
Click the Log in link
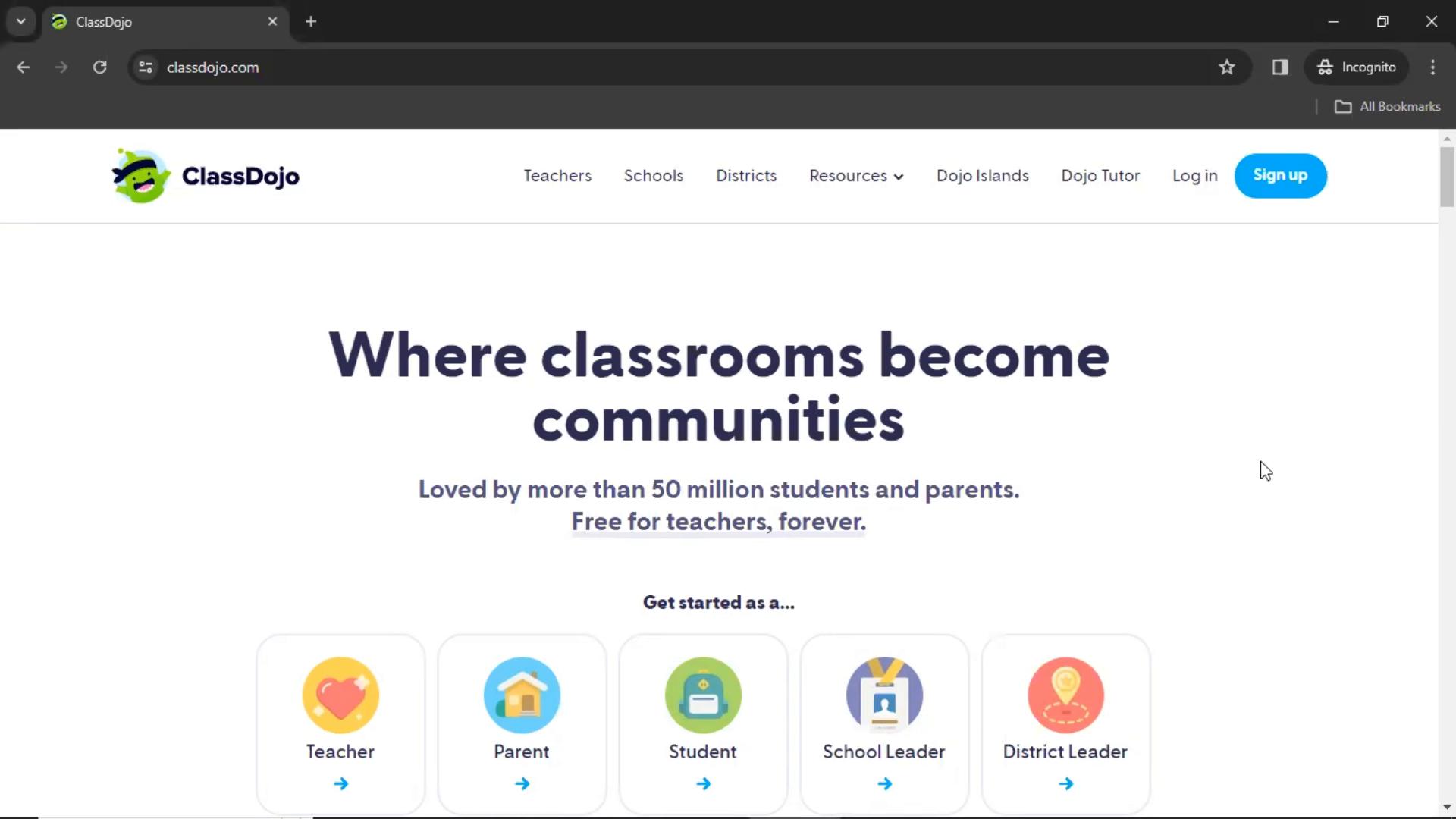1195,175
